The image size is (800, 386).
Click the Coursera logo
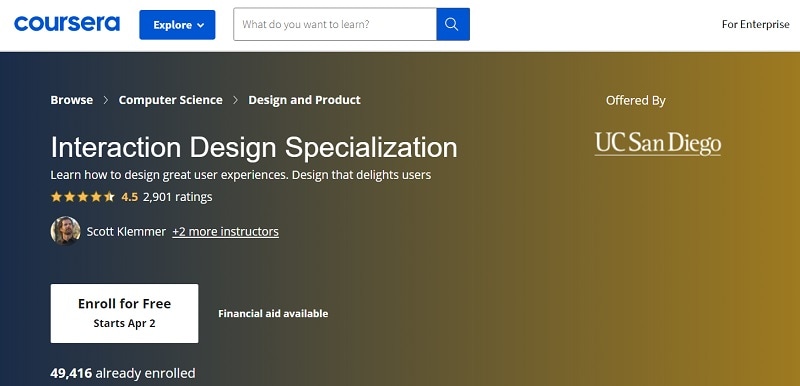pyautogui.click(x=67, y=24)
